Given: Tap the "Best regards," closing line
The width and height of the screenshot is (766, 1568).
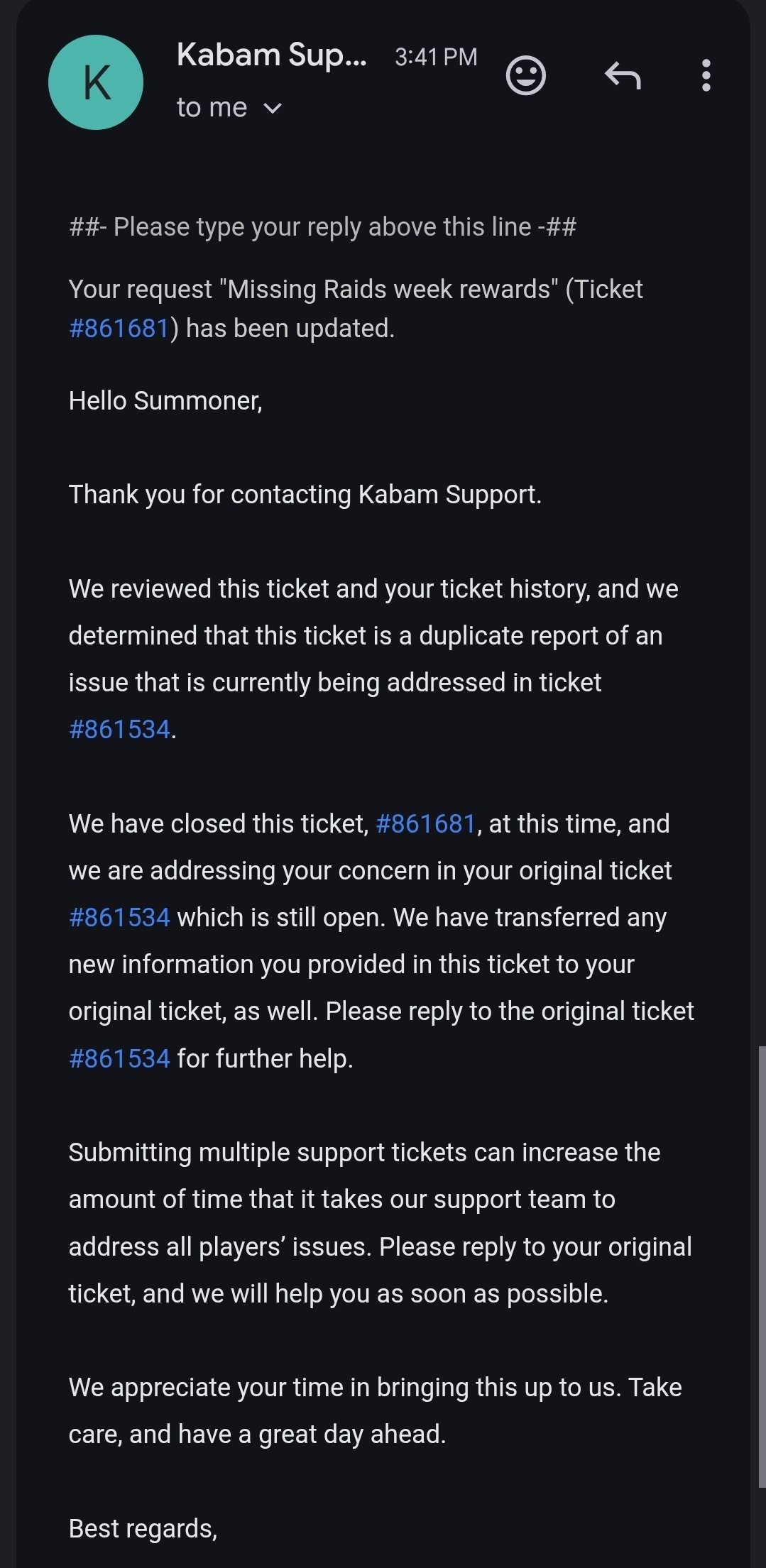Looking at the screenshot, I should (x=143, y=1528).
